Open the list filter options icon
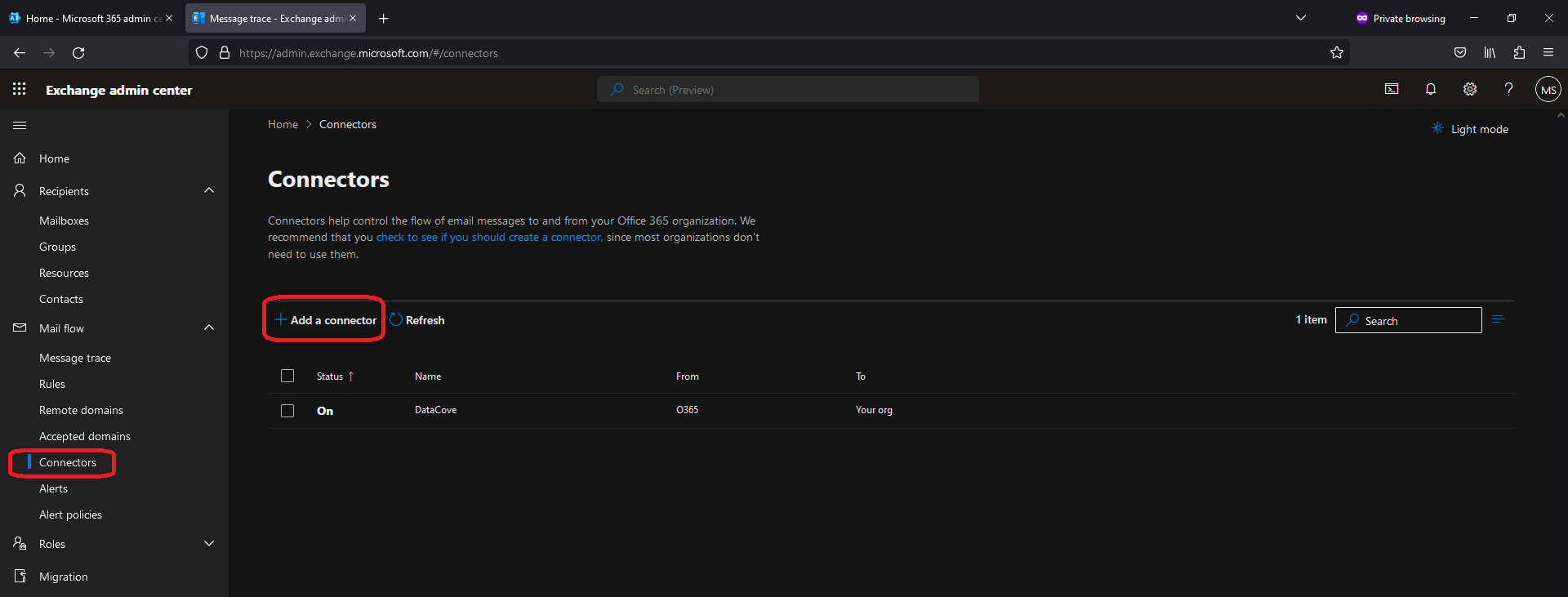Screen dimensions: 1568x597 point(1498,319)
